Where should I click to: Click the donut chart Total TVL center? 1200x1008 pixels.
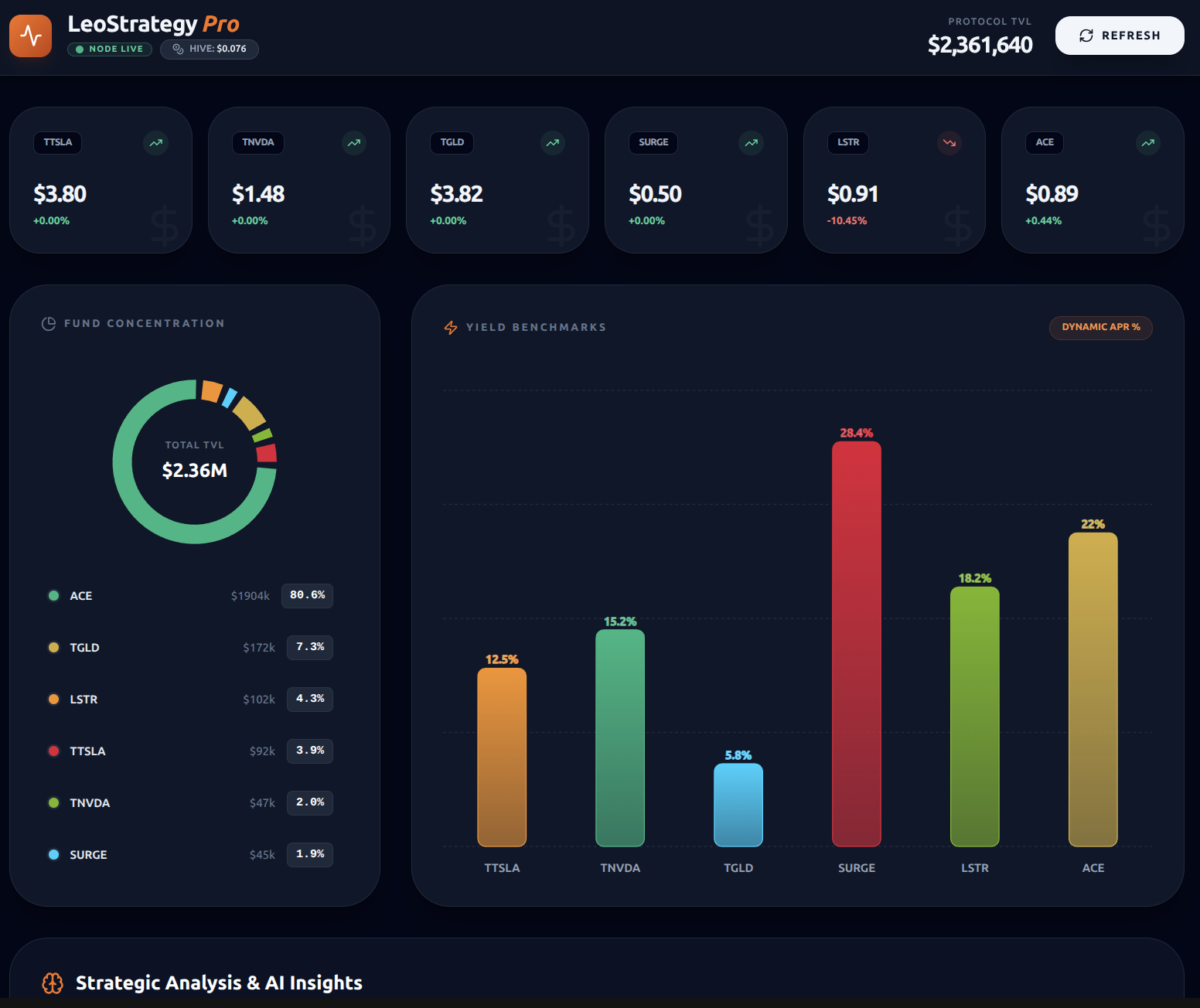point(195,461)
